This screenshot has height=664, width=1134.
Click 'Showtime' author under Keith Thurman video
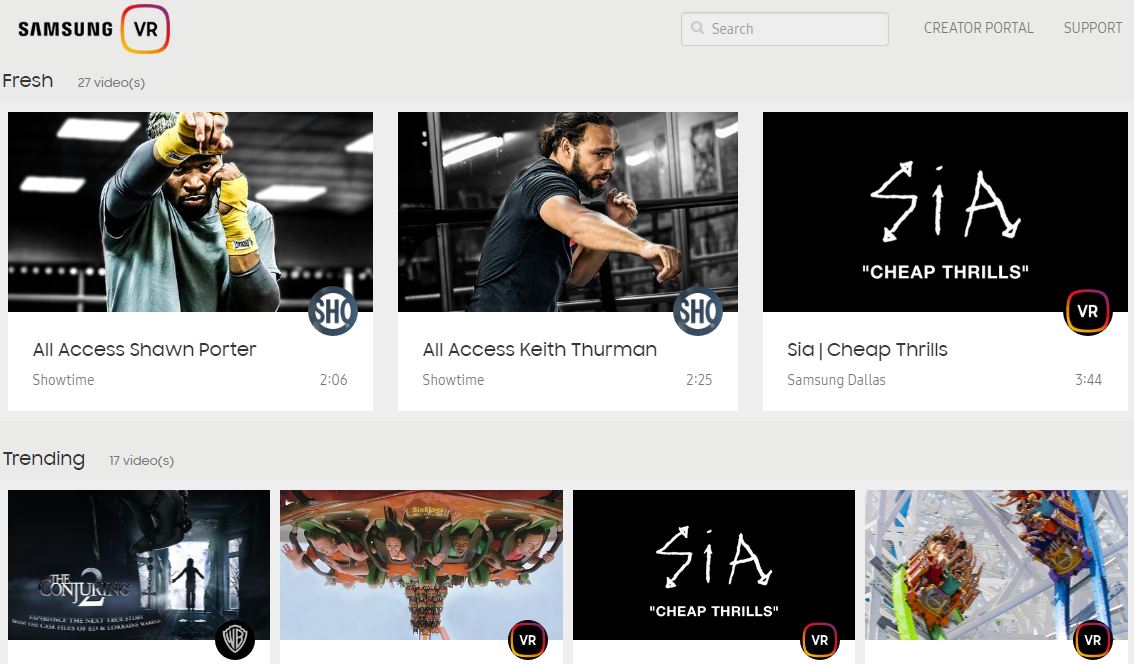pos(453,380)
